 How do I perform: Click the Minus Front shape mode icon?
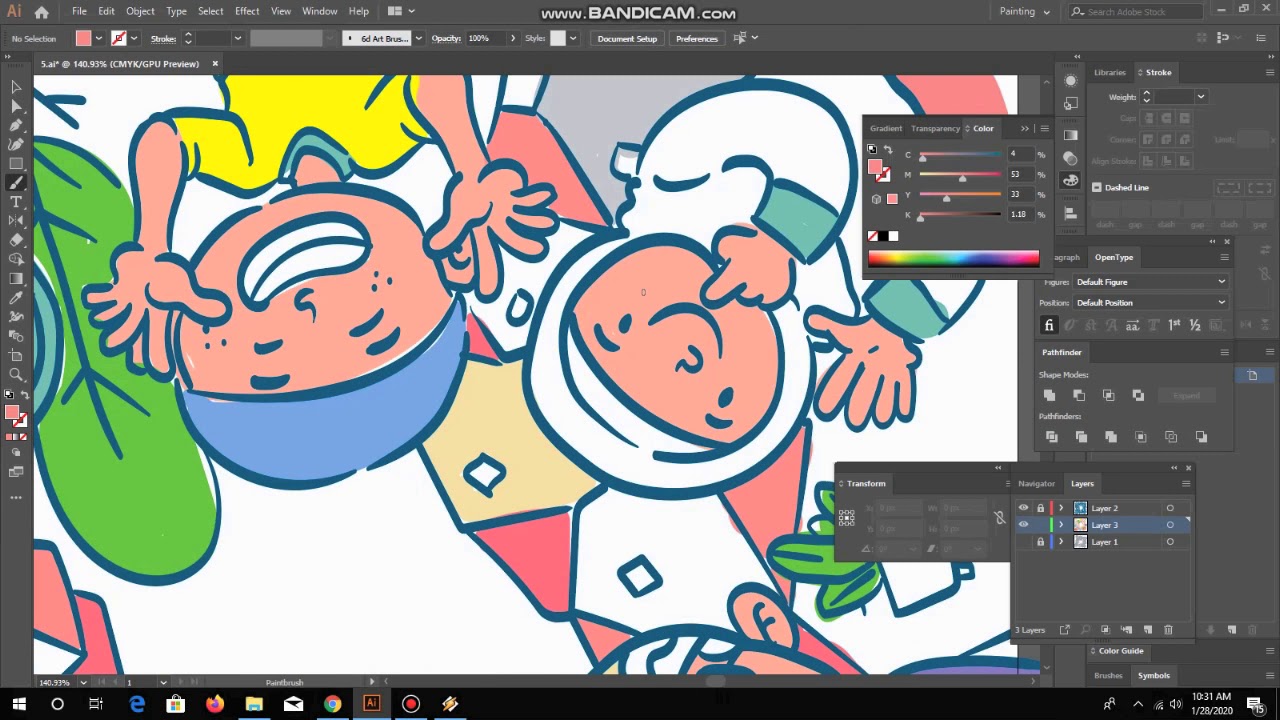(1079, 395)
